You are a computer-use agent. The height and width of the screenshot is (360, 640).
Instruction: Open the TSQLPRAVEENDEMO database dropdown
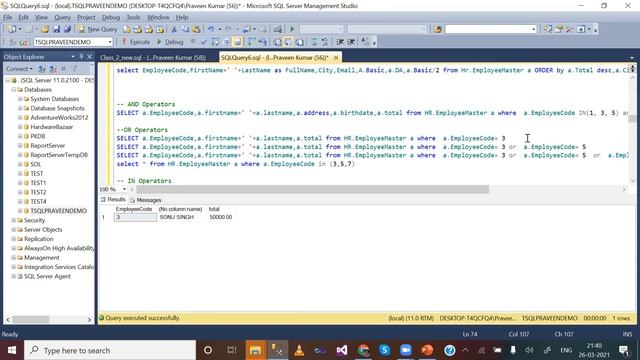click(x=110, y=42)
